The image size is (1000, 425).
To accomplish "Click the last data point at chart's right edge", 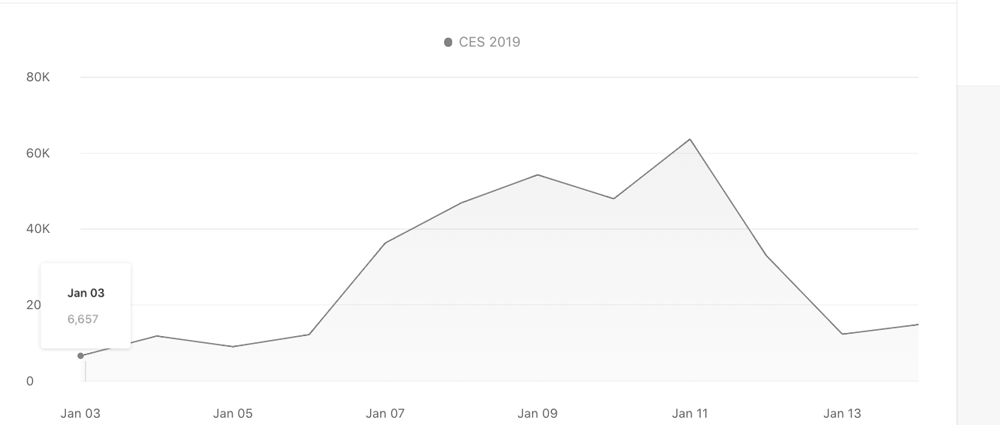I will [x=918, y=325].
